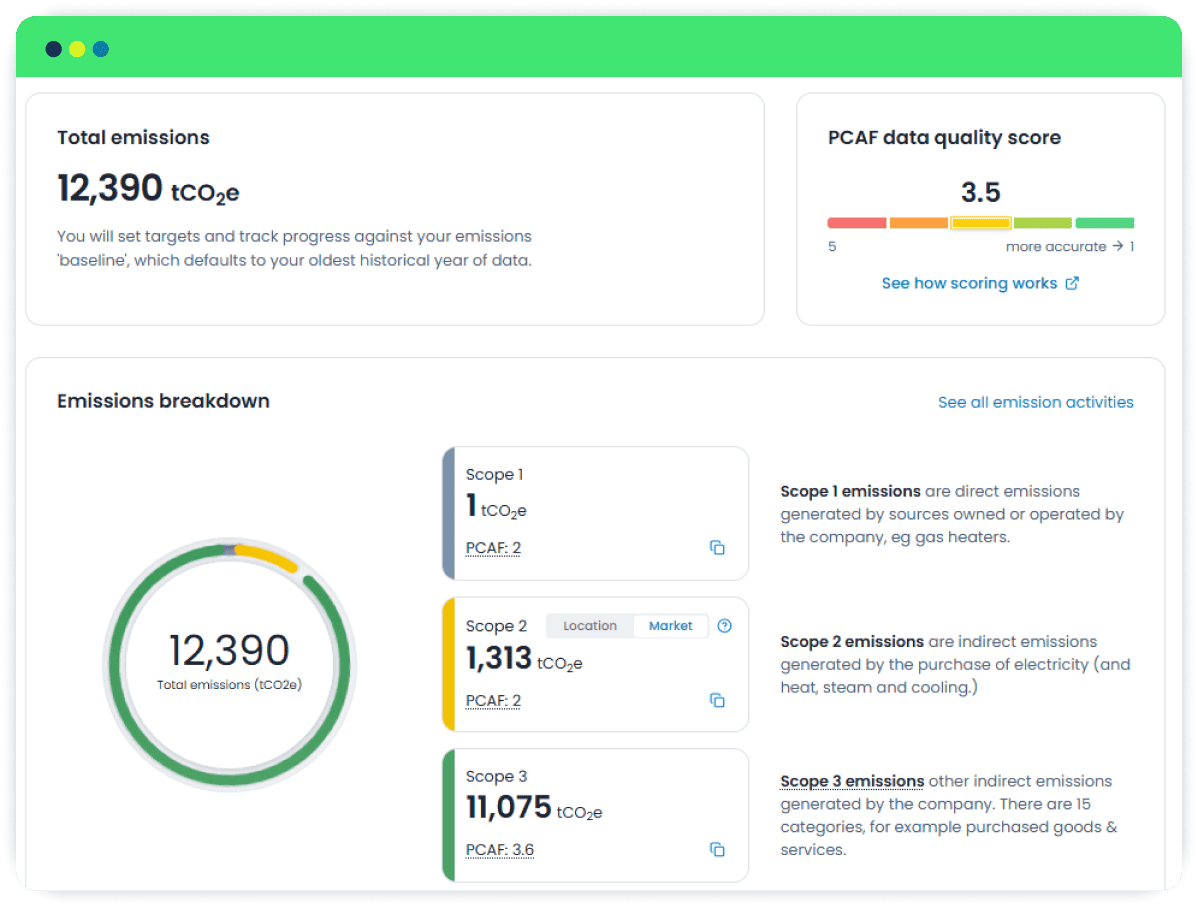Select highlighted yellow PCAF score segment
This screenshot has height=907, width=1198.
pyautogui.click(x=980, y=223)
